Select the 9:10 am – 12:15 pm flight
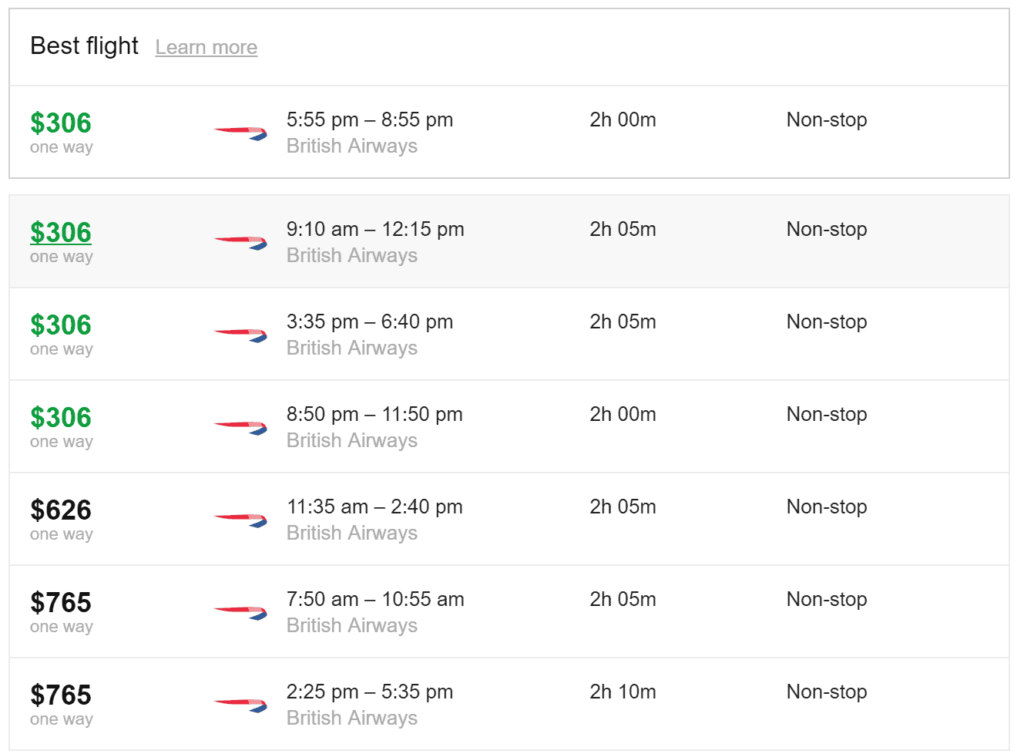 (375, 229)
